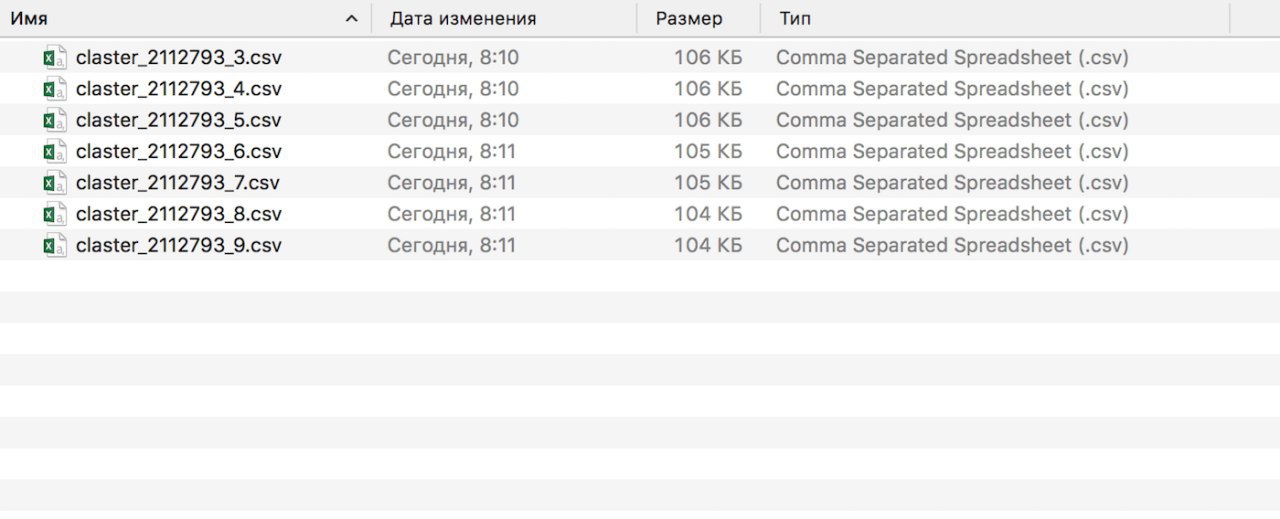This screenshot has width=1280, height=519.
Task: Click the 106 КБ size of claster_2112793_4.csv
Action: coord(708,89)
